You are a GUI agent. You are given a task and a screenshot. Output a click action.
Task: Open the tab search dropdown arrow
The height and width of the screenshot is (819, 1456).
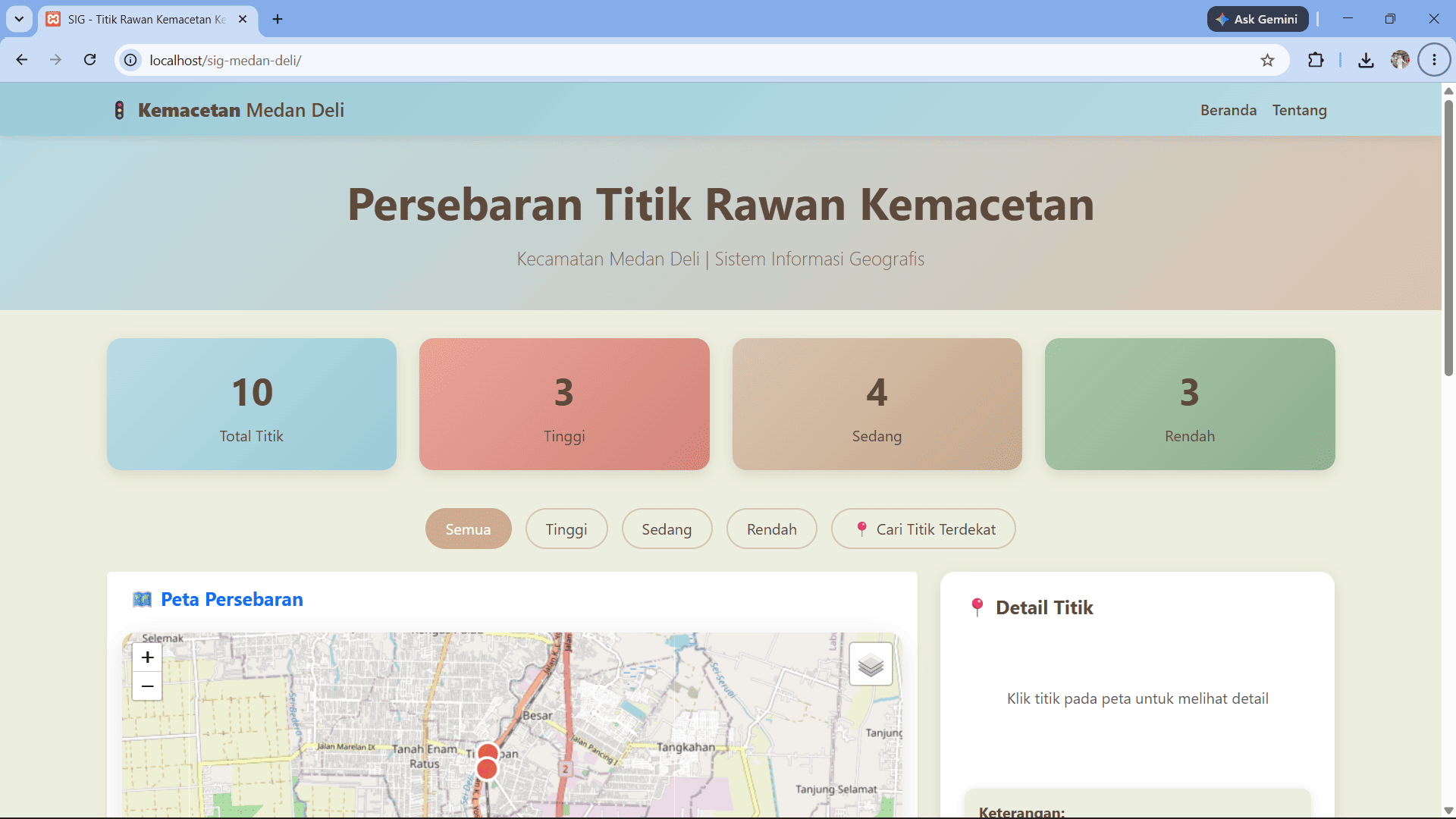pos(19,19)
